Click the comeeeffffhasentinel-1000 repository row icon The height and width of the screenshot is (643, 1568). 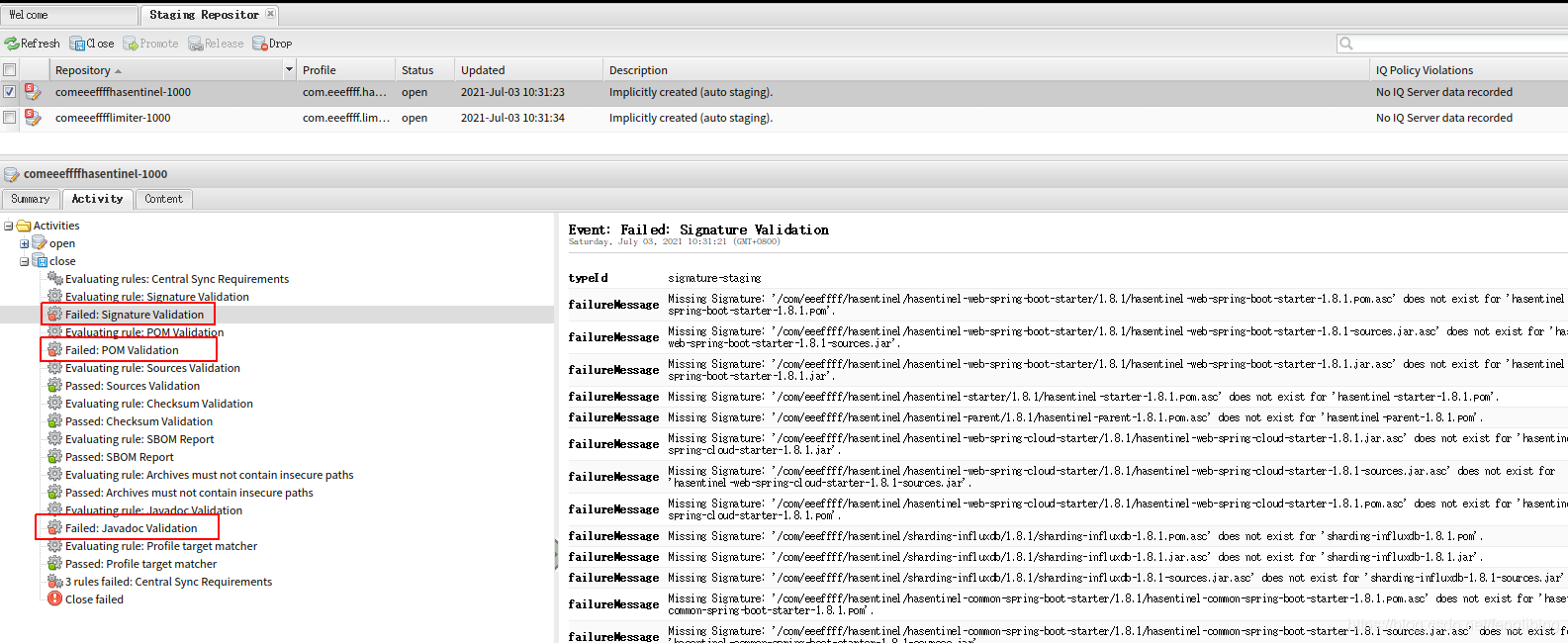pos(33,92)
